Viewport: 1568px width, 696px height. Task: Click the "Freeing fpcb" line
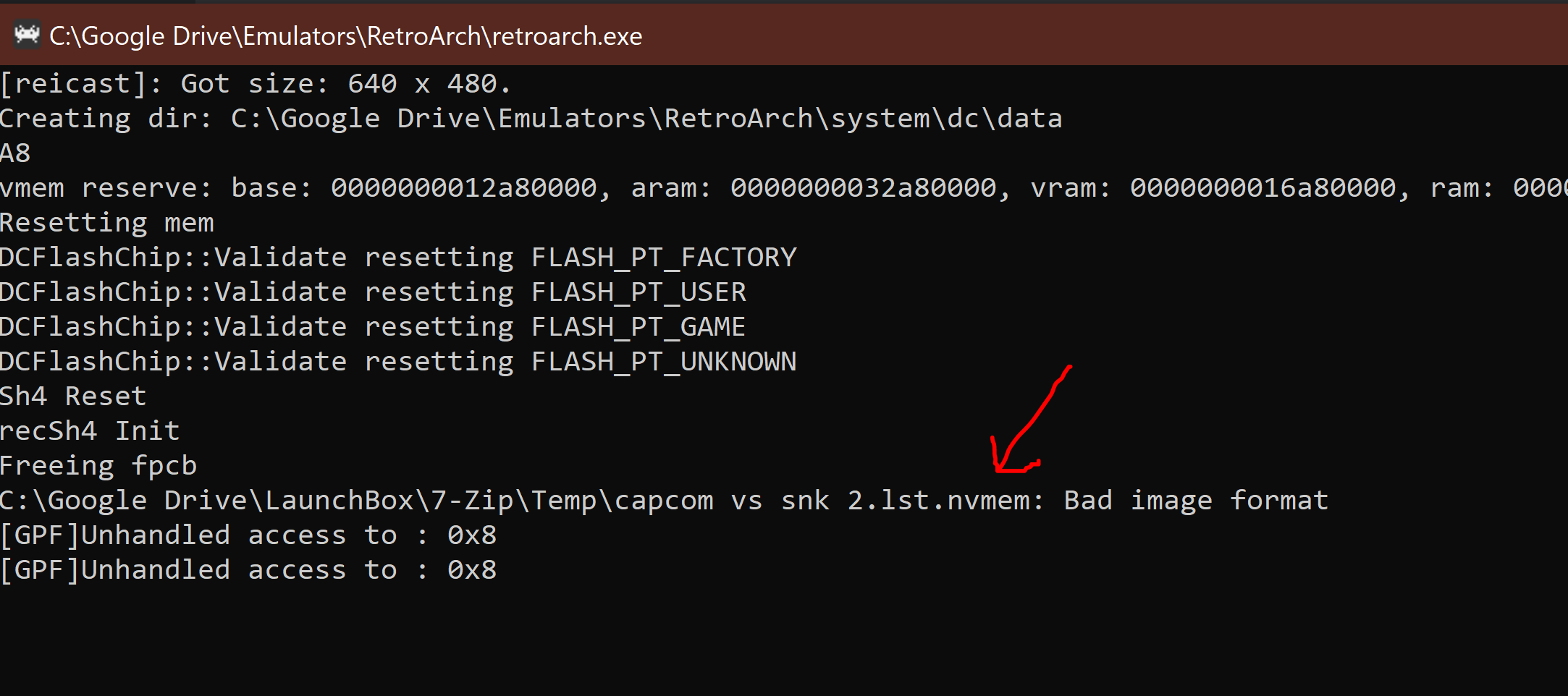(x=98, y=466)
